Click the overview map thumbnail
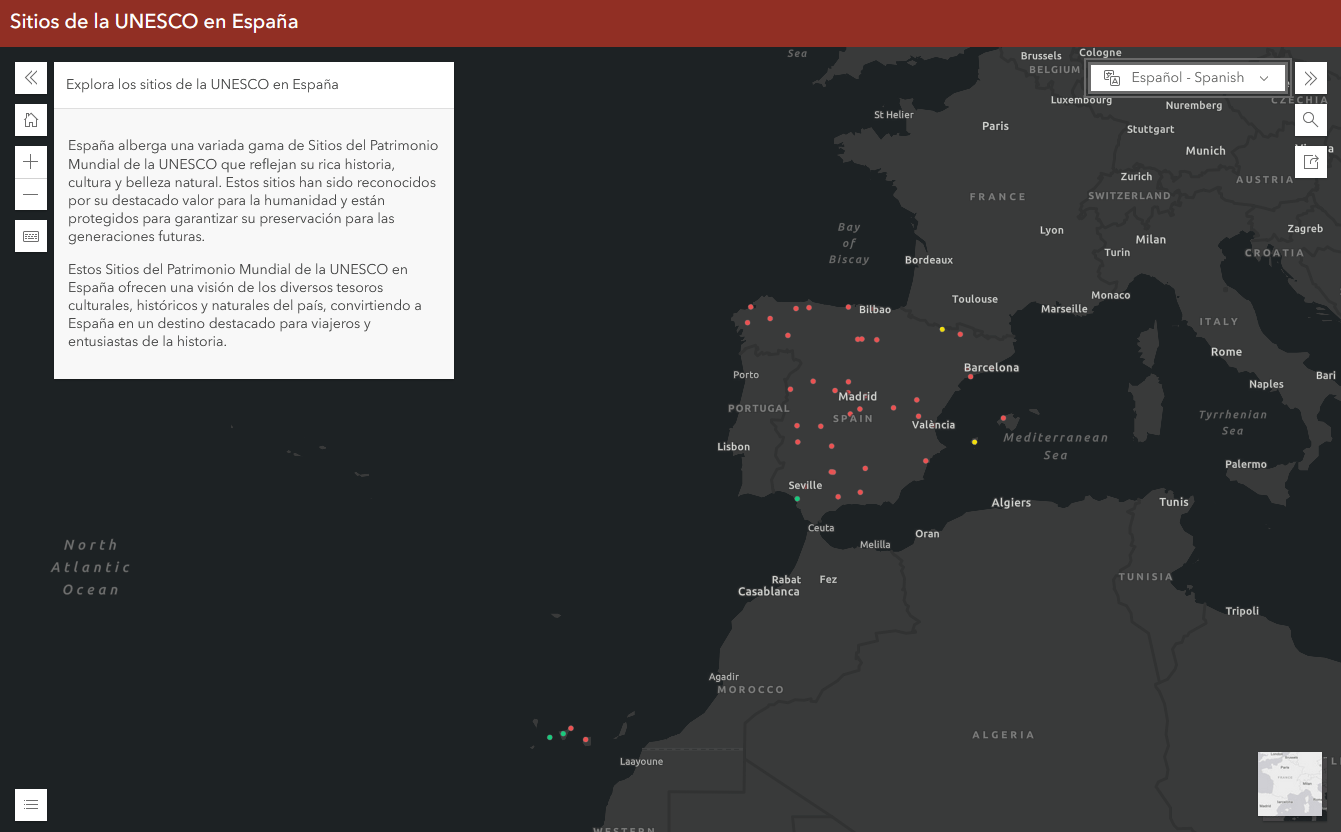 click(x=1290, y=784)
